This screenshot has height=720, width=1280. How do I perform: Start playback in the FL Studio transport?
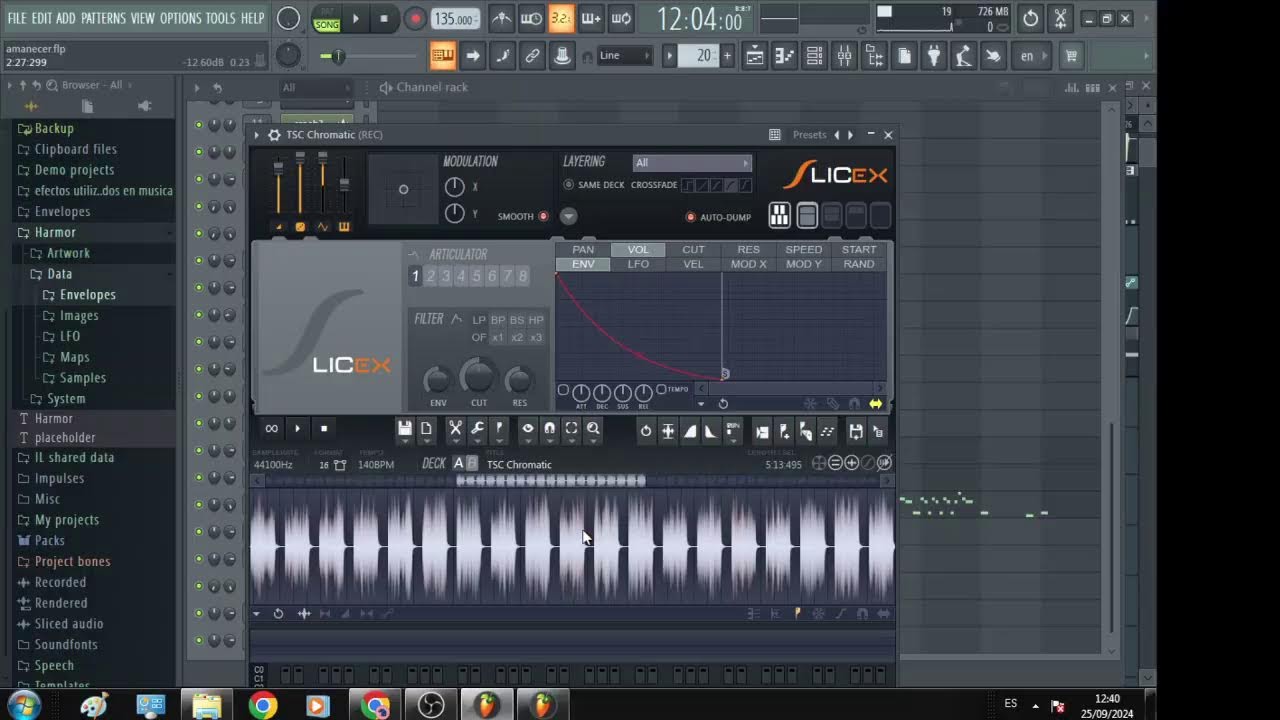click(x=355, y=18)
